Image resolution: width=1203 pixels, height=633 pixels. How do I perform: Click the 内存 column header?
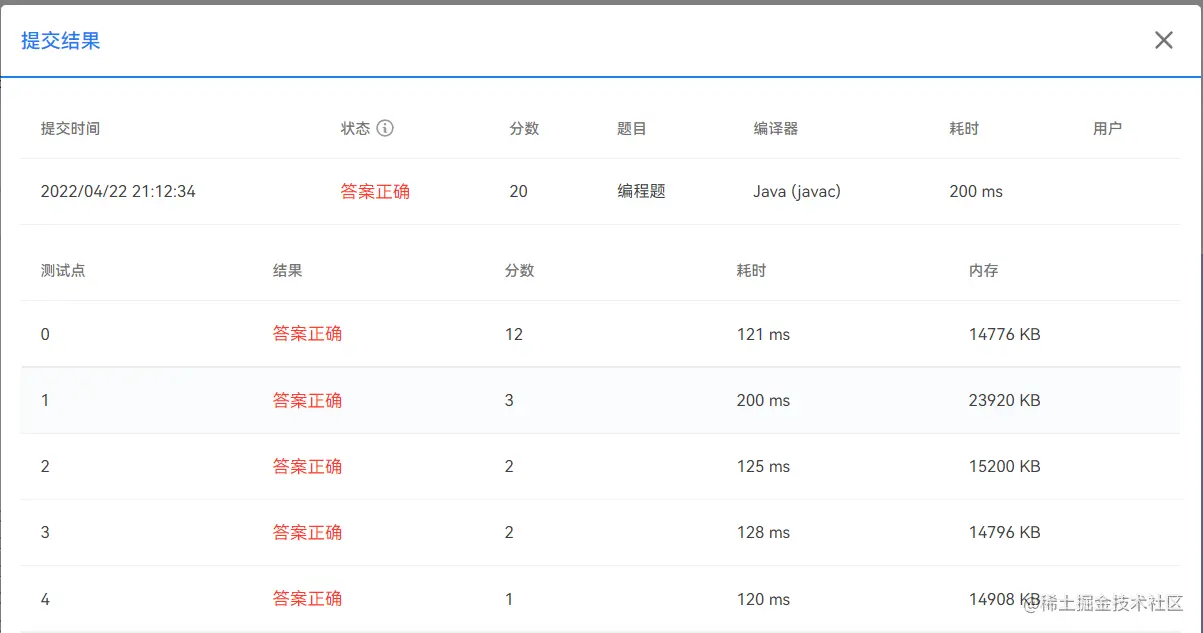983,271
